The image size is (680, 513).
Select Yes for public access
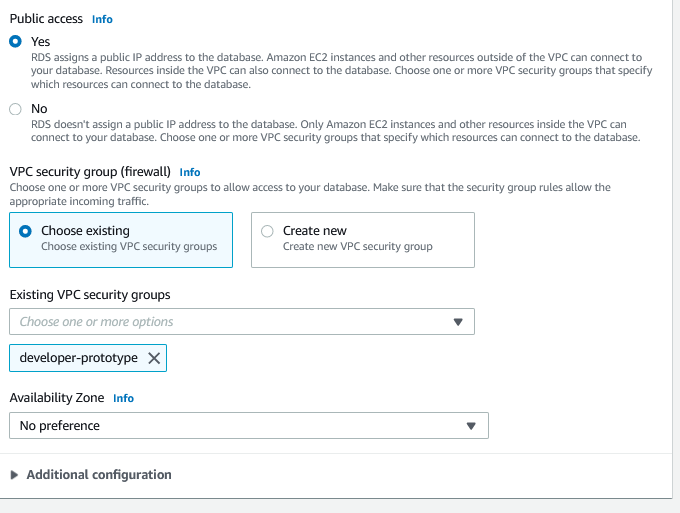[15, 42]
